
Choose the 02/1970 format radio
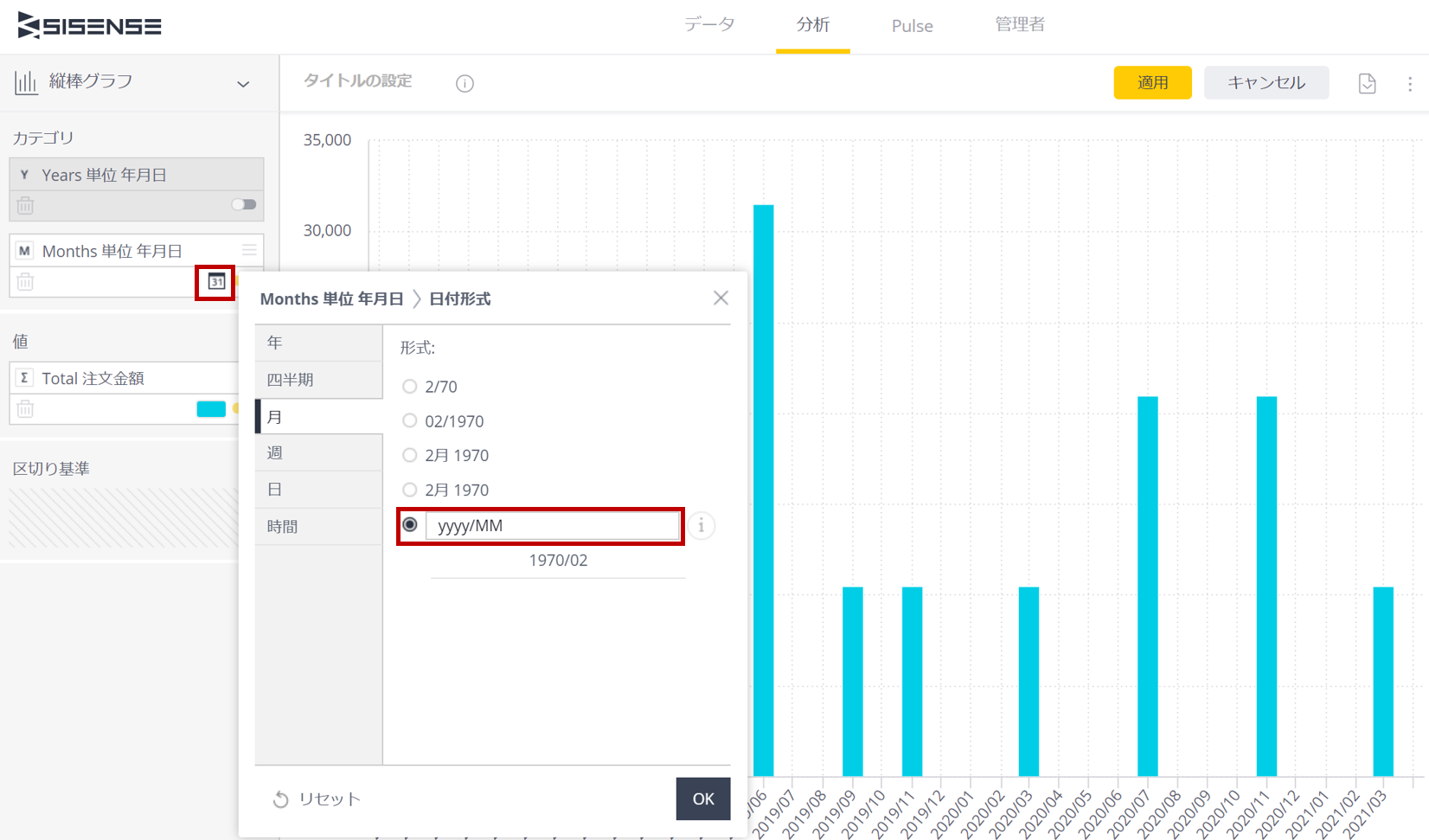[x=409, y=421]
